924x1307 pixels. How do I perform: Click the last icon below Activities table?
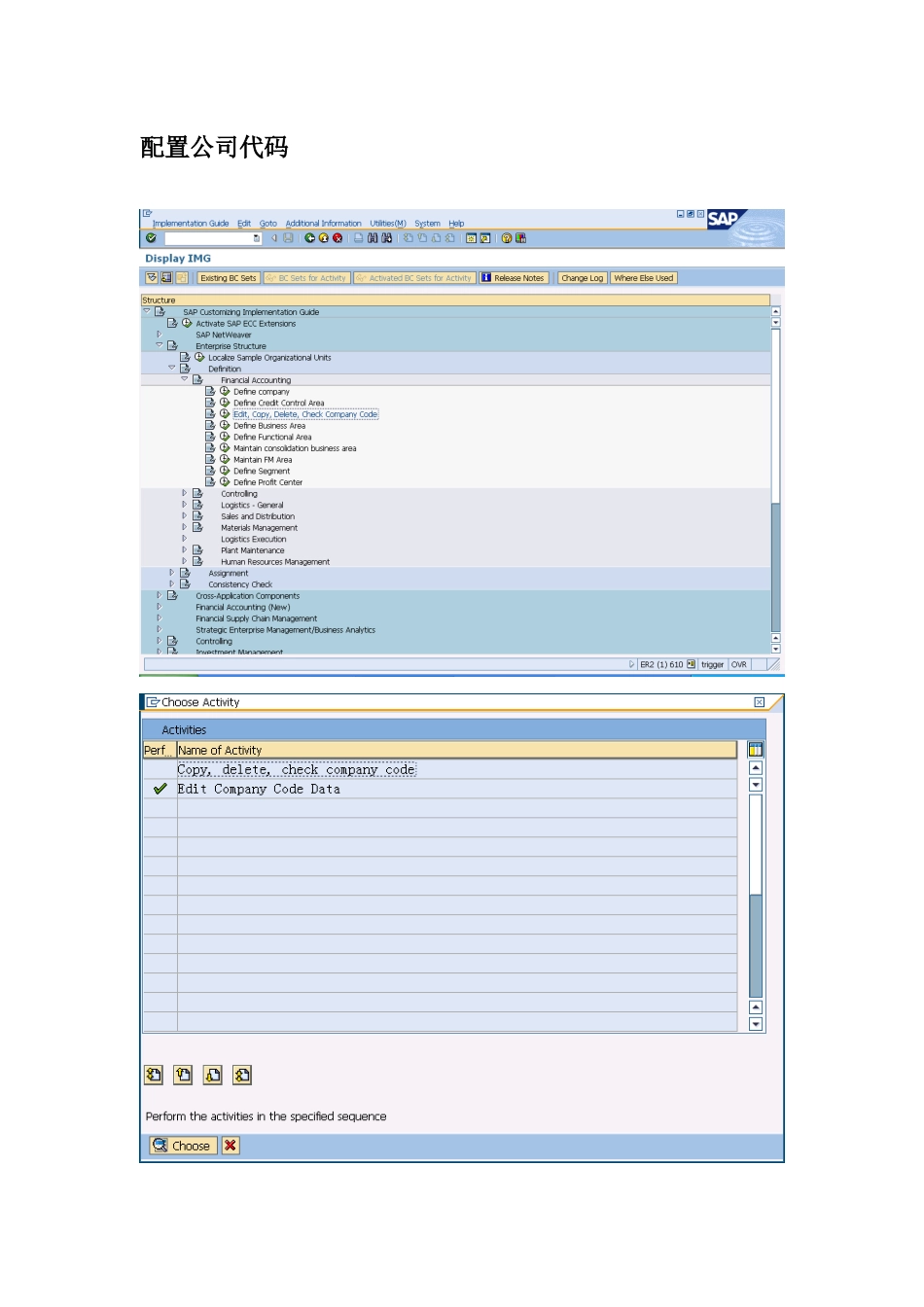[x=242, y=1075]
